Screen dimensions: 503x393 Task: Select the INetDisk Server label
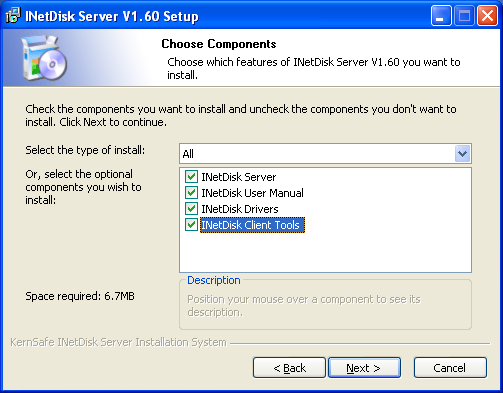click(239, 177)
